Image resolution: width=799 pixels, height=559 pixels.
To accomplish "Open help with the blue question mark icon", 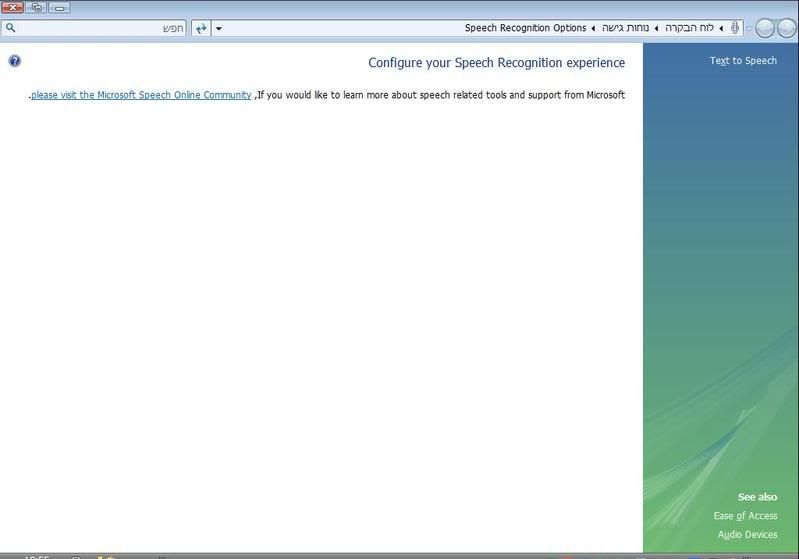I will point(15,61).
